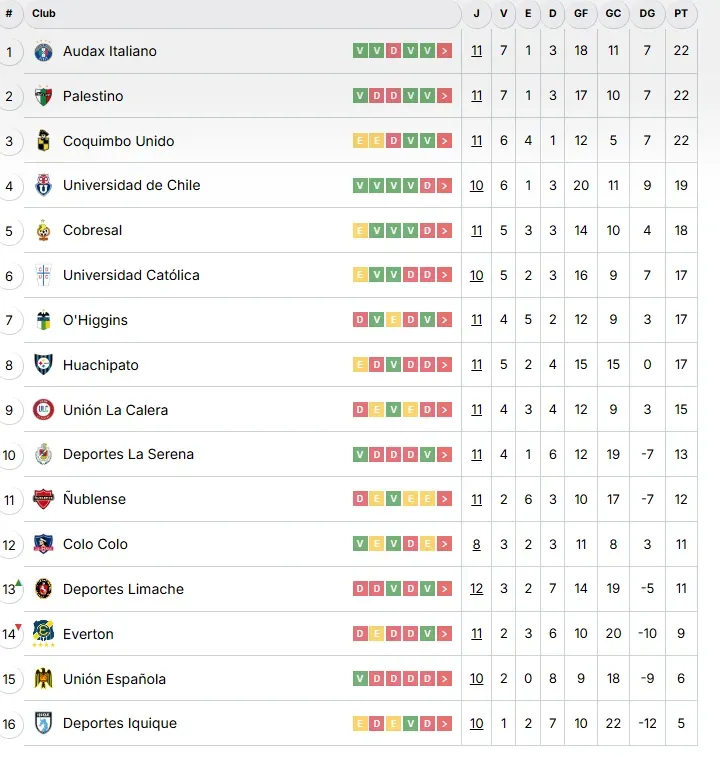720x757 pixels.
Task: Expand Ñublense's recent form arrow
Action: tap(444, 499)
